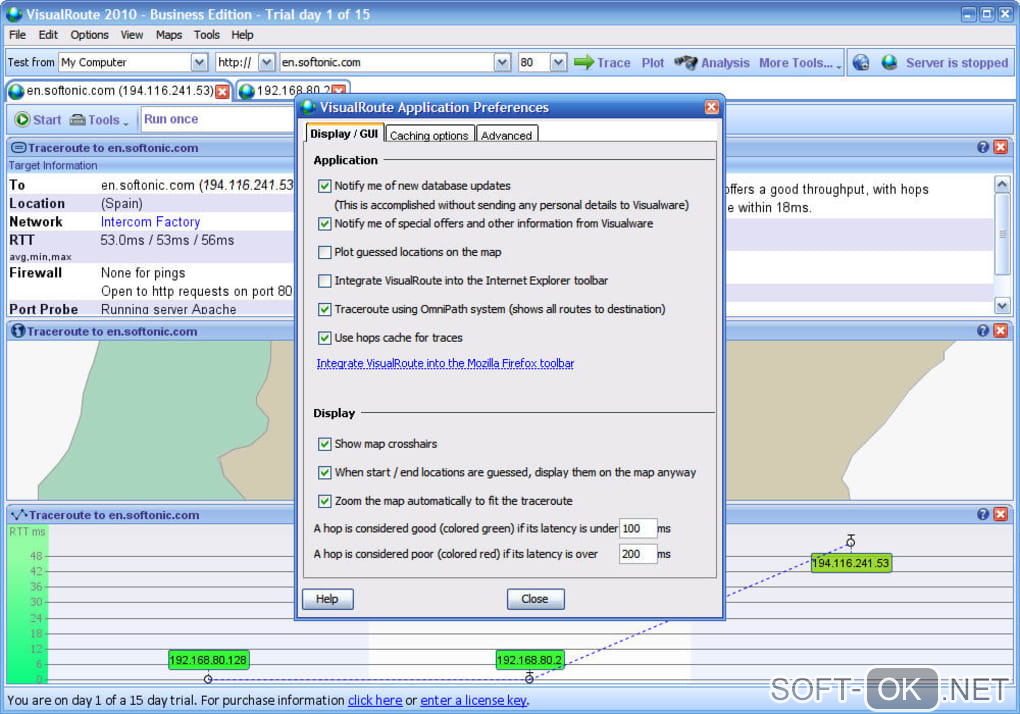
Task: Toggle Traceroute using OmniPath system
Action: (x=325, y=310)
